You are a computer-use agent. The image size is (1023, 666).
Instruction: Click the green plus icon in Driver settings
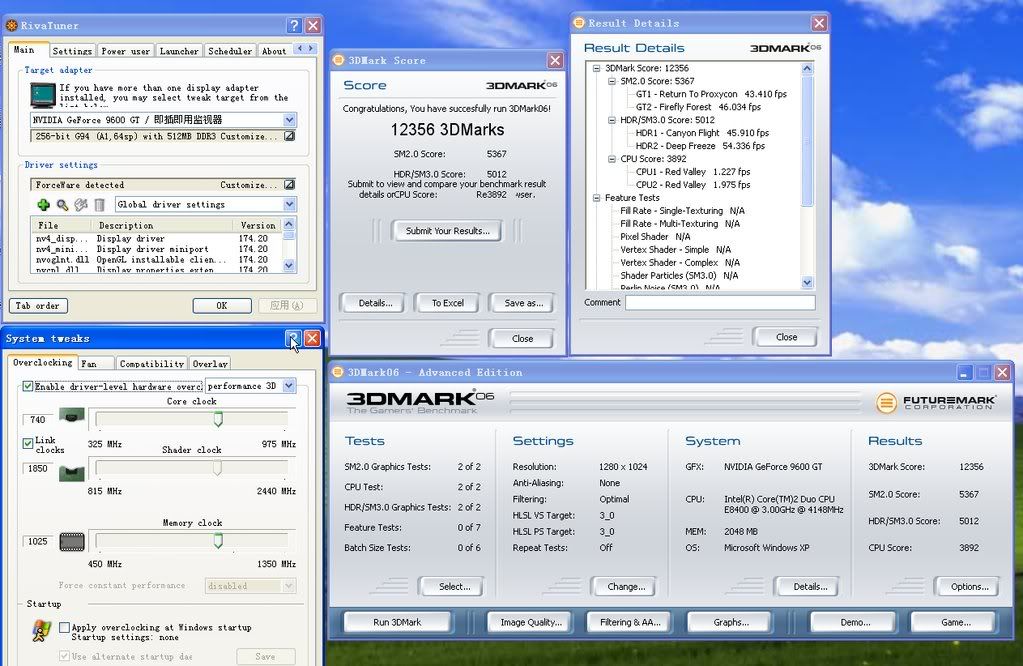coord(43,205)
